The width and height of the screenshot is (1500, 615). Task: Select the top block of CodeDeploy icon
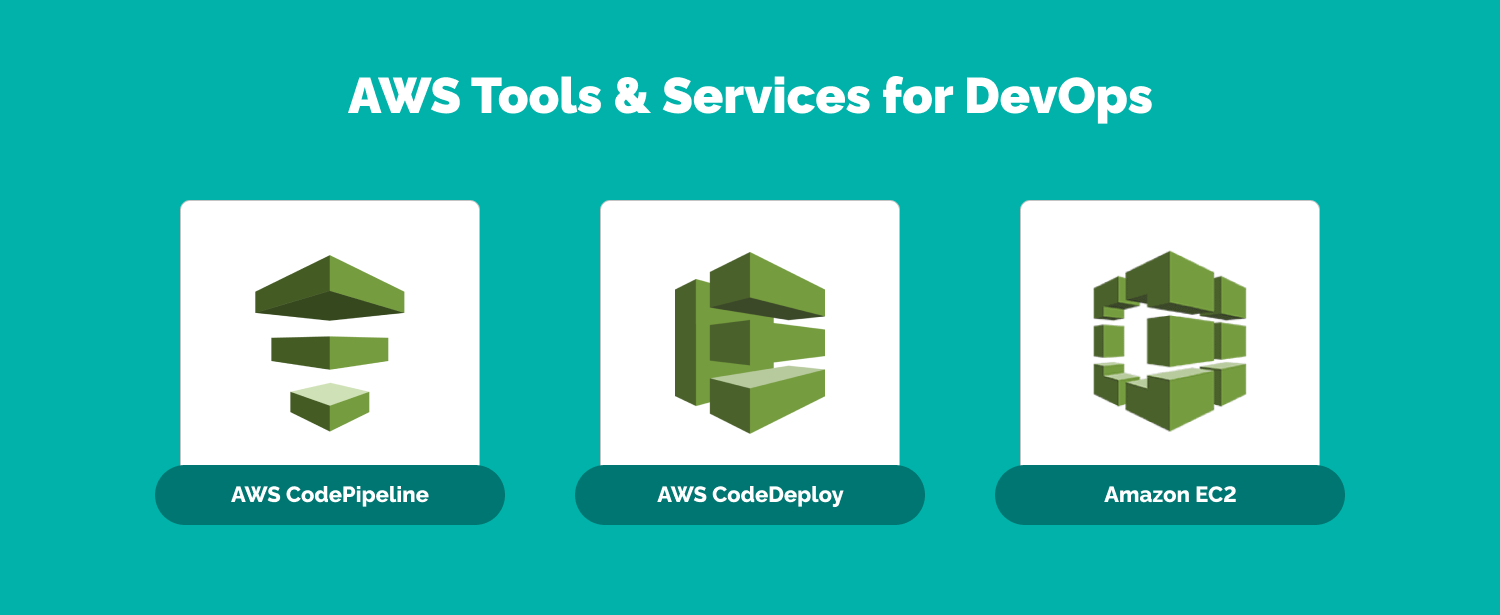pos(768,283)
